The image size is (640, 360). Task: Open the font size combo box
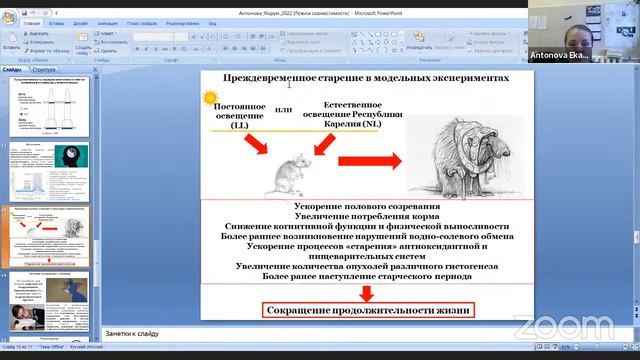click(x=181, y=37)
